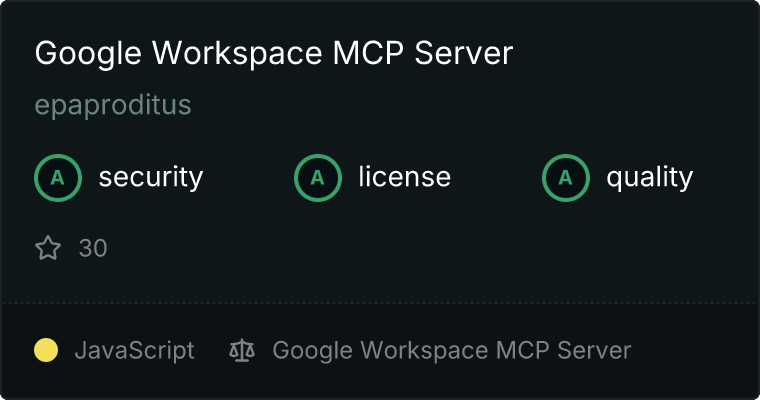Click empty space right of epaproditus
Image resolution: width=760 pixels, height=400 pixels.
click(x=450, y=105)
